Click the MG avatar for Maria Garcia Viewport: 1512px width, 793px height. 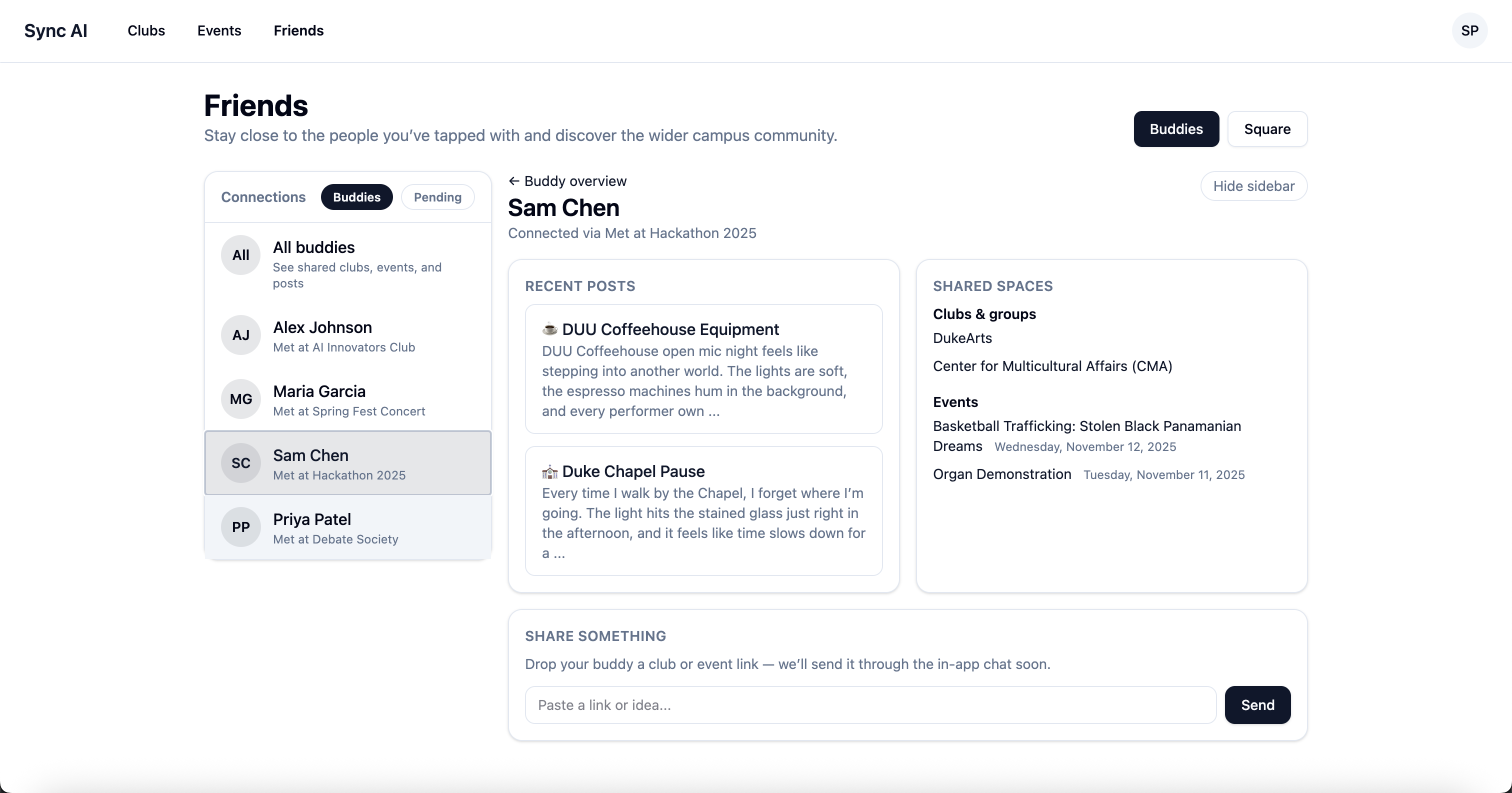coord(240,399)
